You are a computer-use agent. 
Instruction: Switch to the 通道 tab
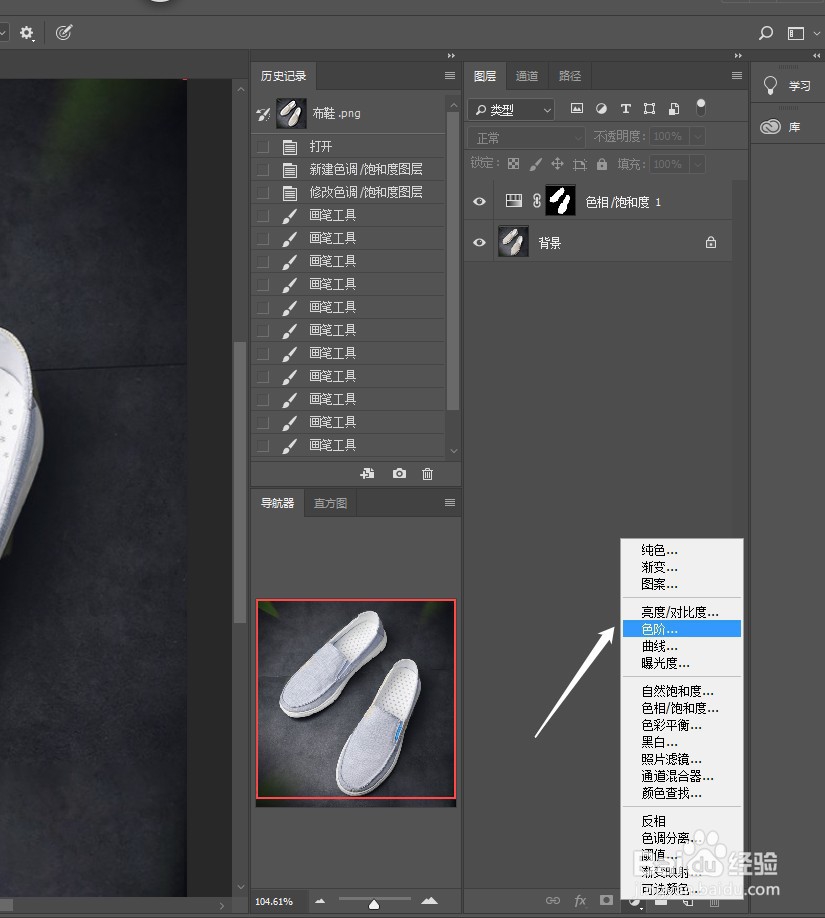(x=527, y=75)
